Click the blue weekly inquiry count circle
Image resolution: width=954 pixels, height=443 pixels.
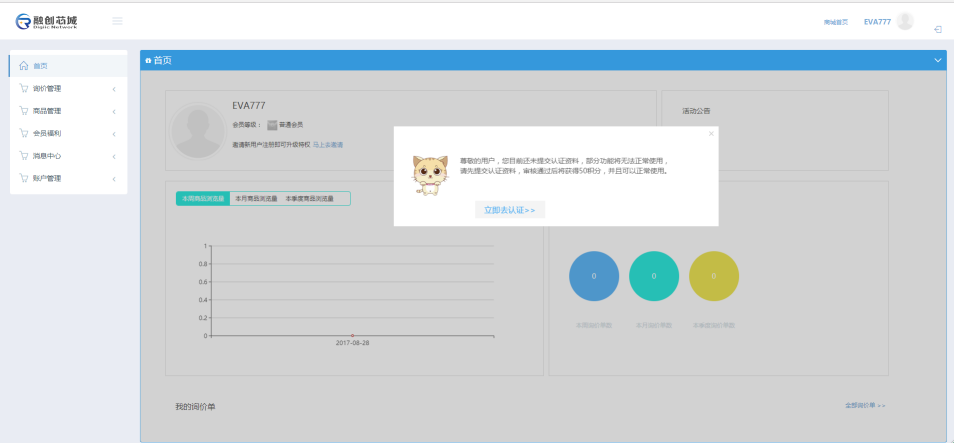pos(594,276)
